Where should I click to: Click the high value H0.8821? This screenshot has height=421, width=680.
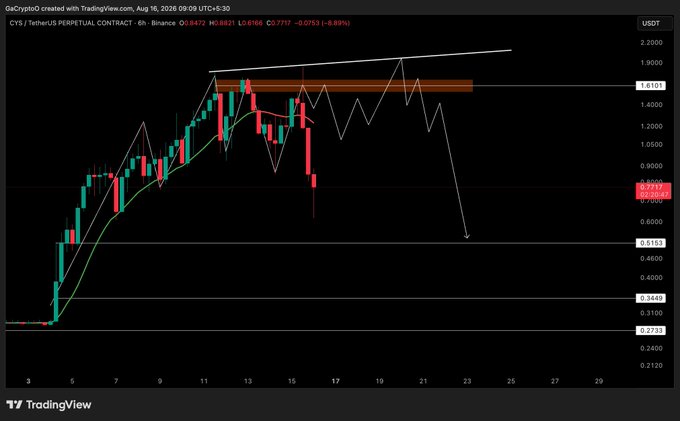point(222,23)
